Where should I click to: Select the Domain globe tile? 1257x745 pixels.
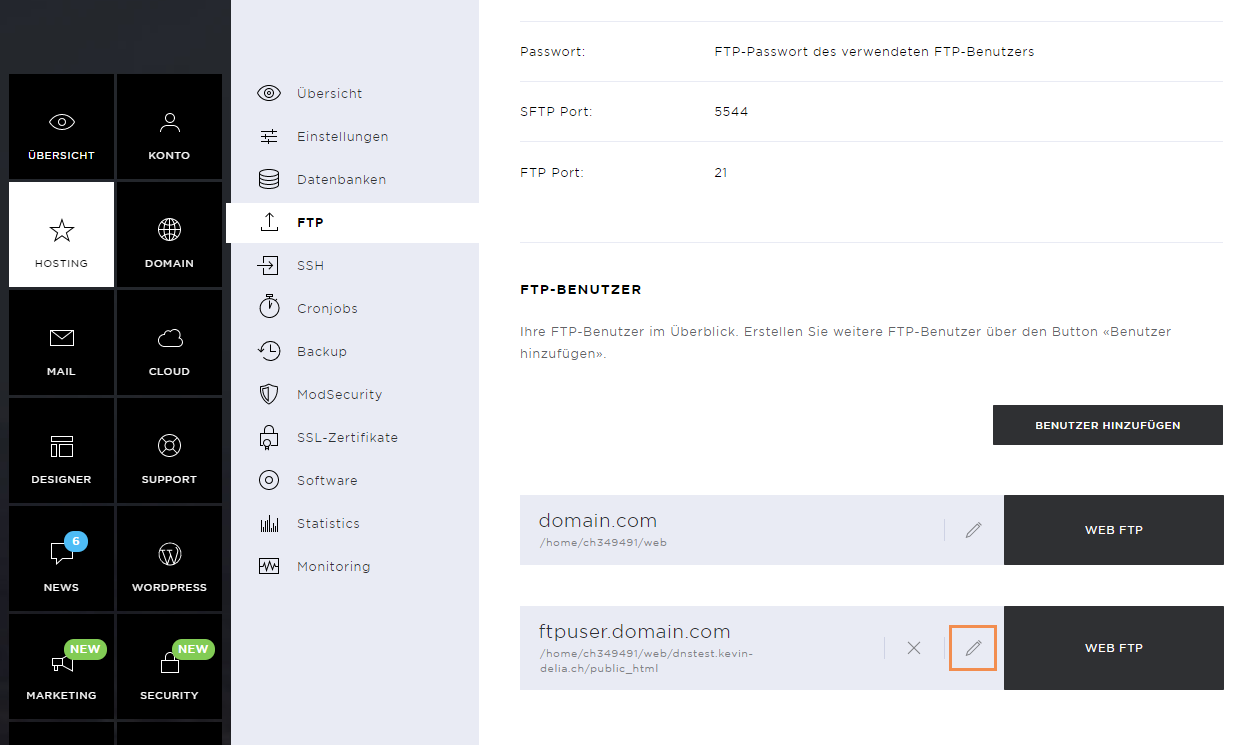click(169, 235)
